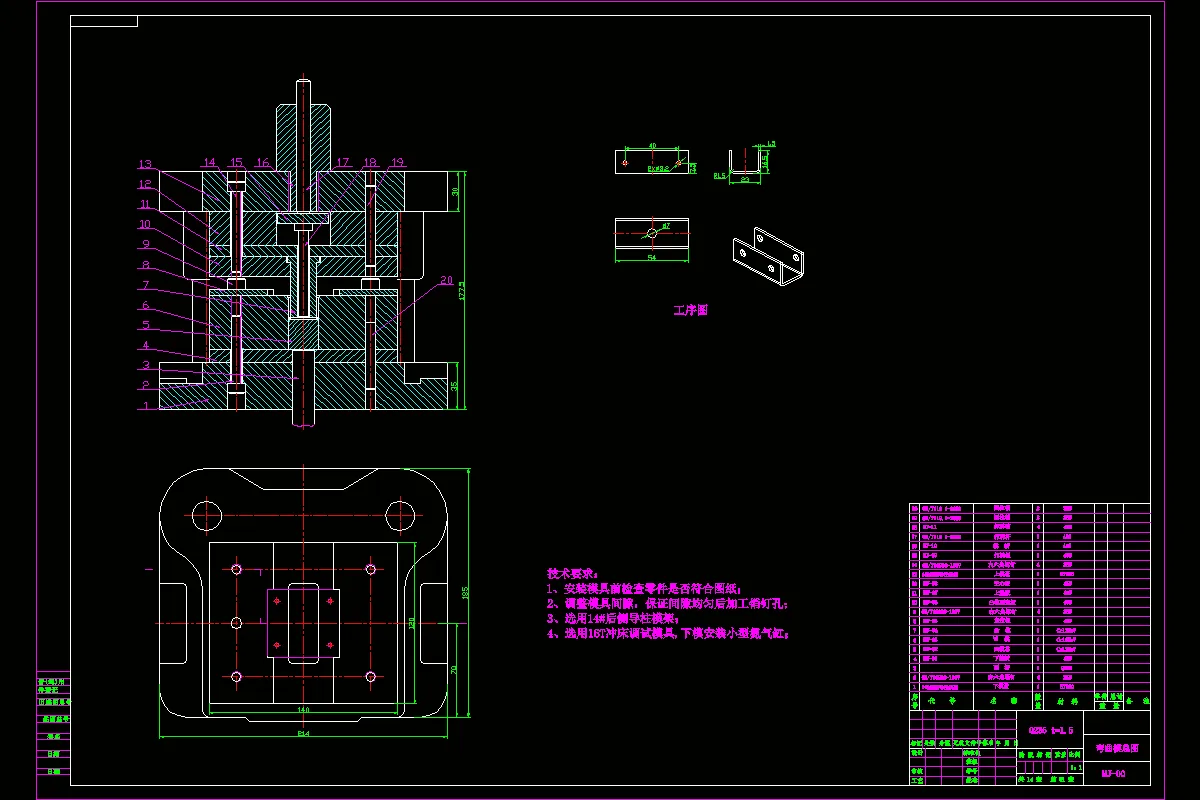Select part balloon number 13
Image resolution: width=1200 pixels, height=800 pixels.
coord(145,165)
